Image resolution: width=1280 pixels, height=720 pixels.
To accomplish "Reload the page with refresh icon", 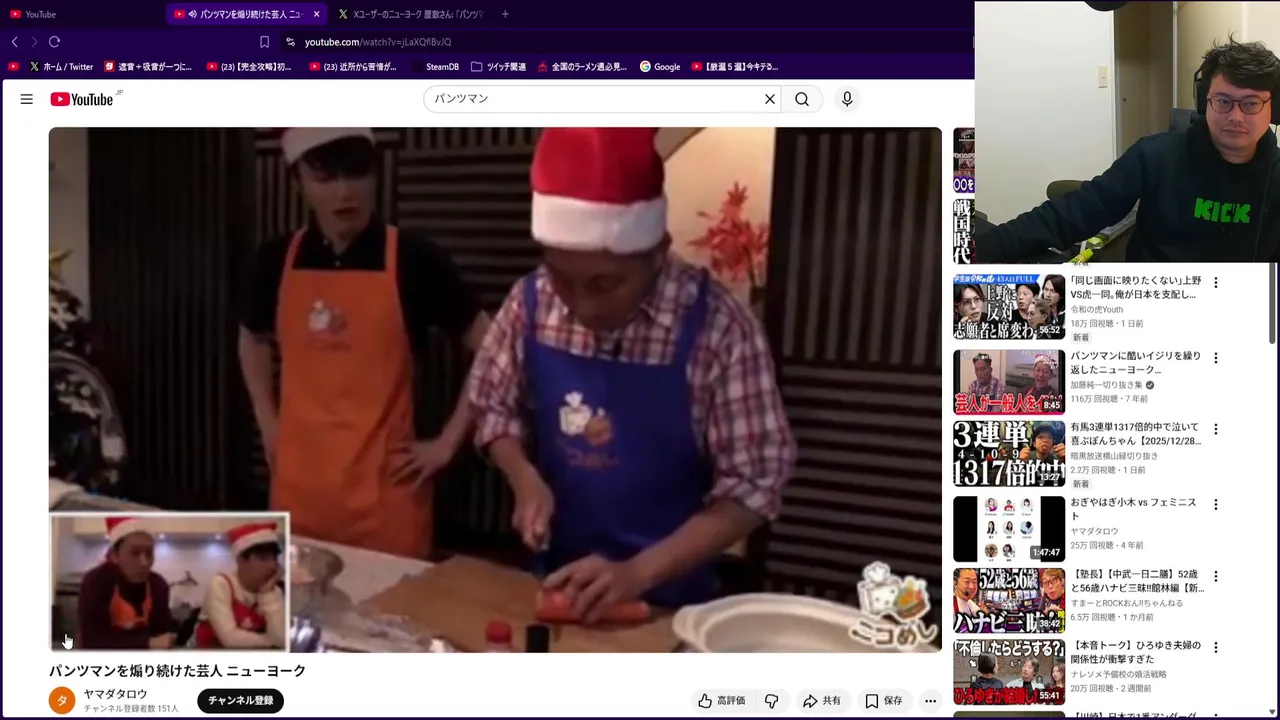I will 54,42.
